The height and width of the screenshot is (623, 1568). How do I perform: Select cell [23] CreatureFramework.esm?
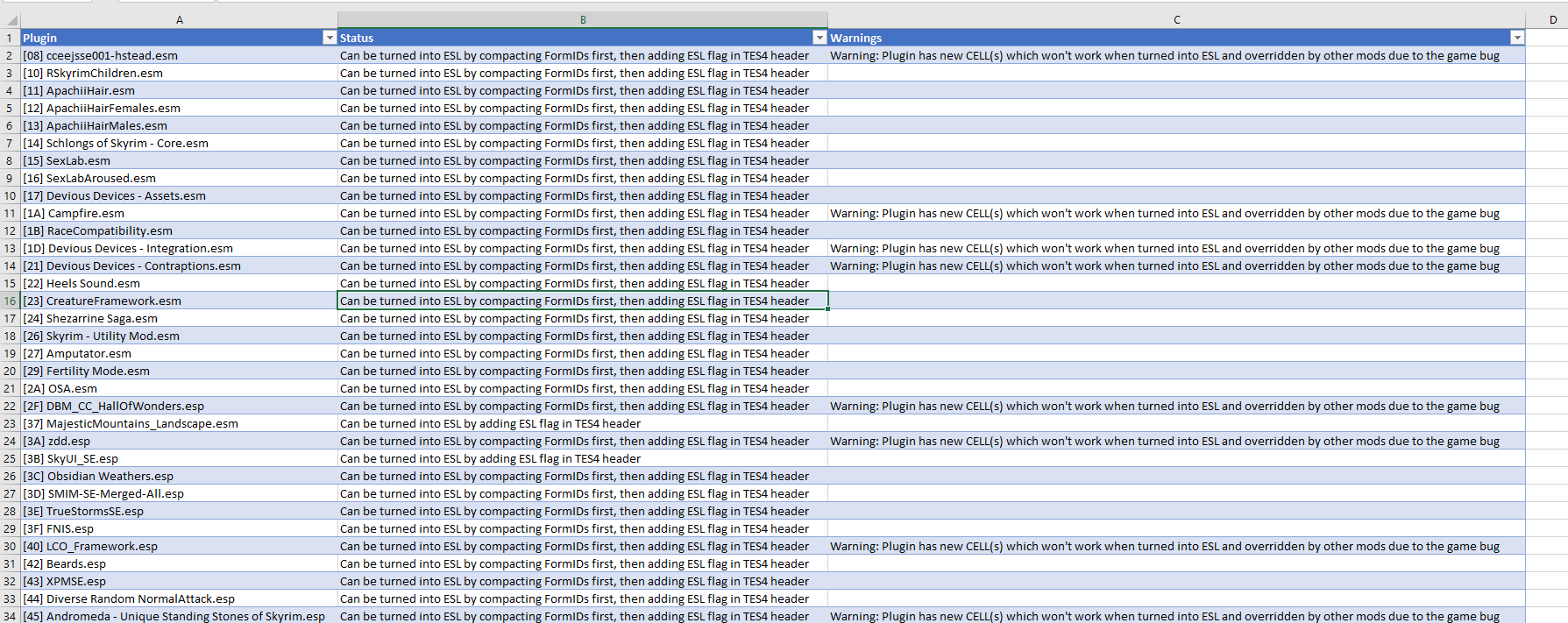(x=179, y=301)
